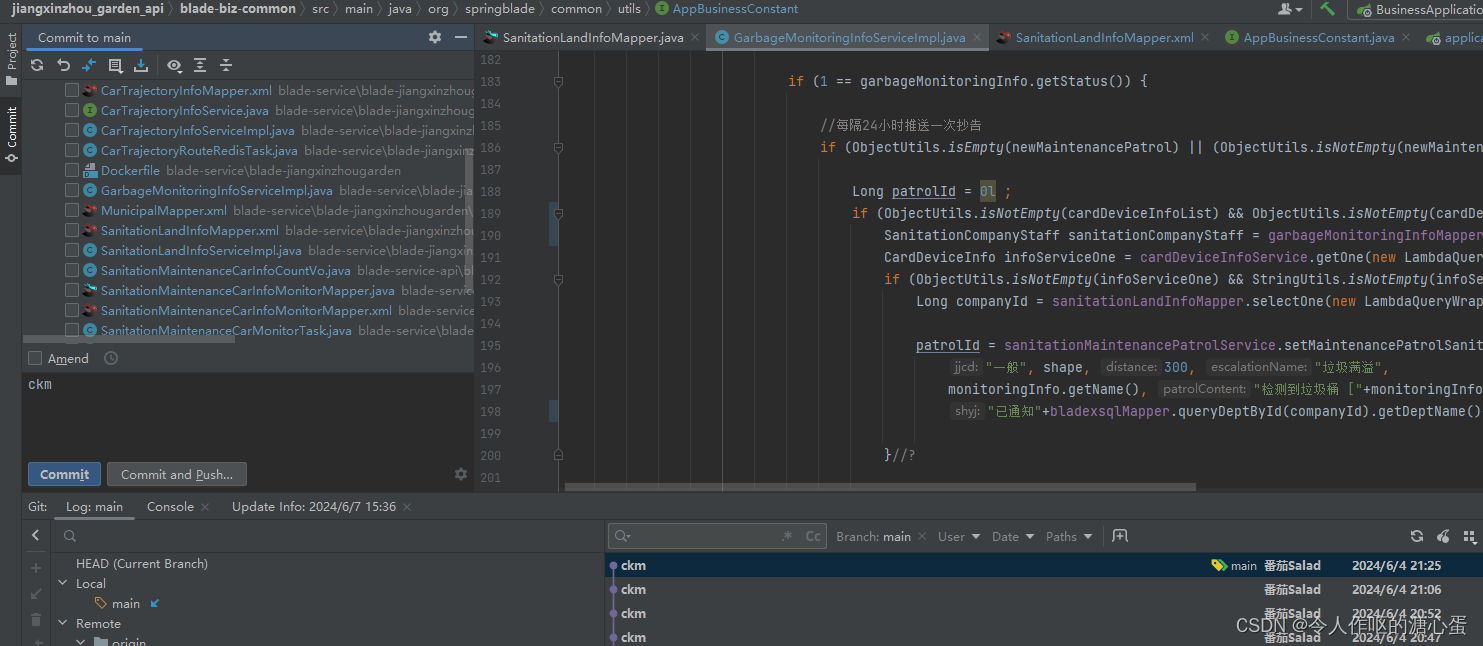The width and height of the screenshot is (1483, 646).
Task: Click the Build project hammer icon
Action: tap(1328, 9)
